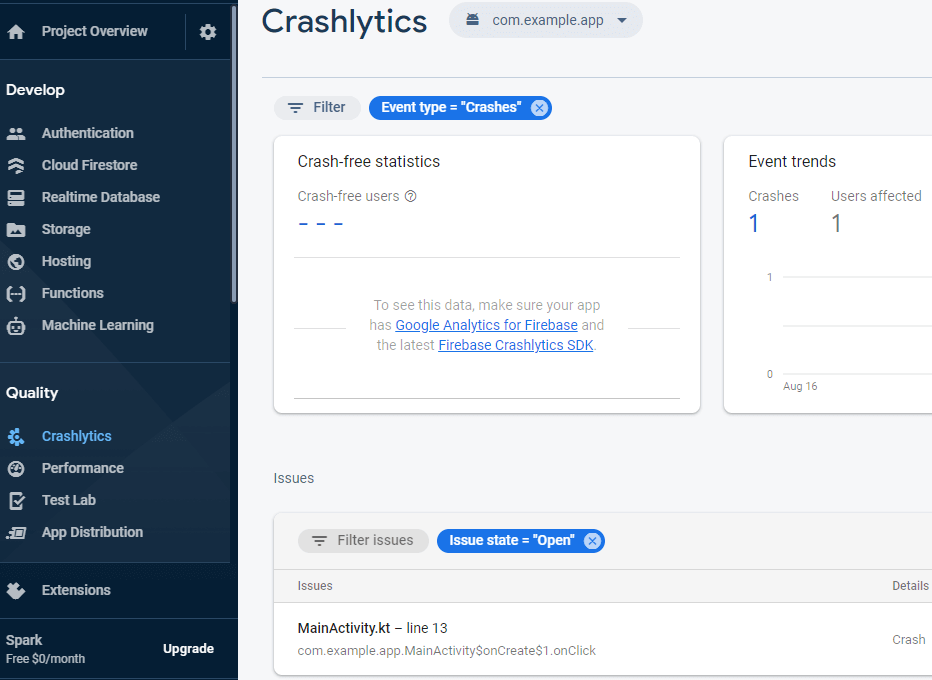
Task: Open the com.example.app selector dropdown
Action: click(x=545, y=20)
